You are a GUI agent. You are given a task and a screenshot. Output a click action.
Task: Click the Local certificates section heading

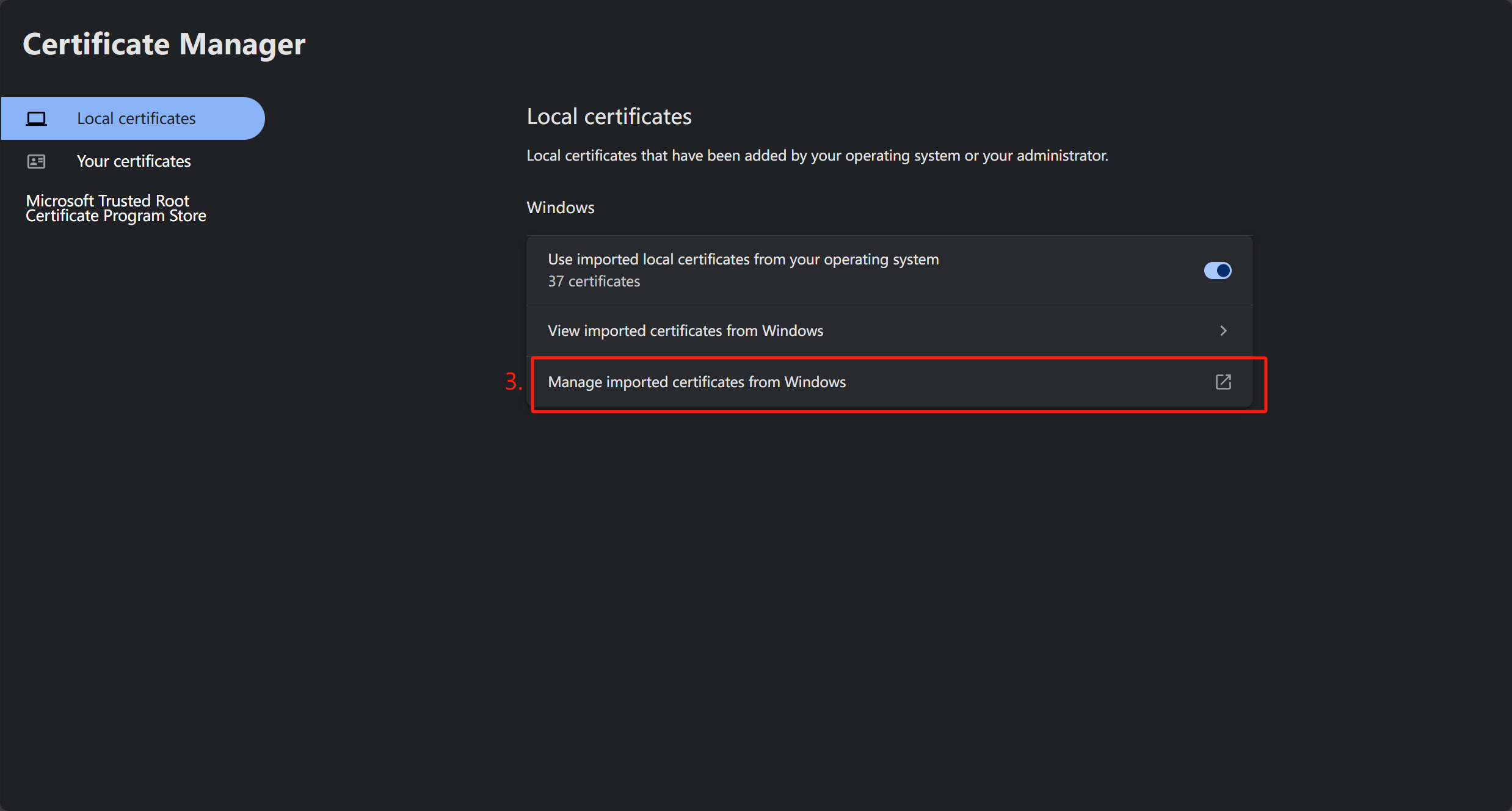click(609, 117)
